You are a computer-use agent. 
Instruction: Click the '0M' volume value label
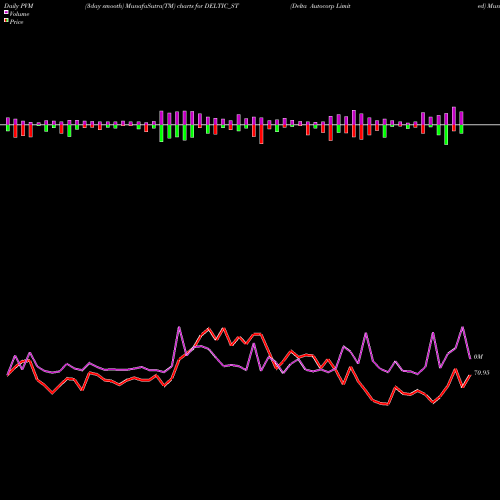478,357
